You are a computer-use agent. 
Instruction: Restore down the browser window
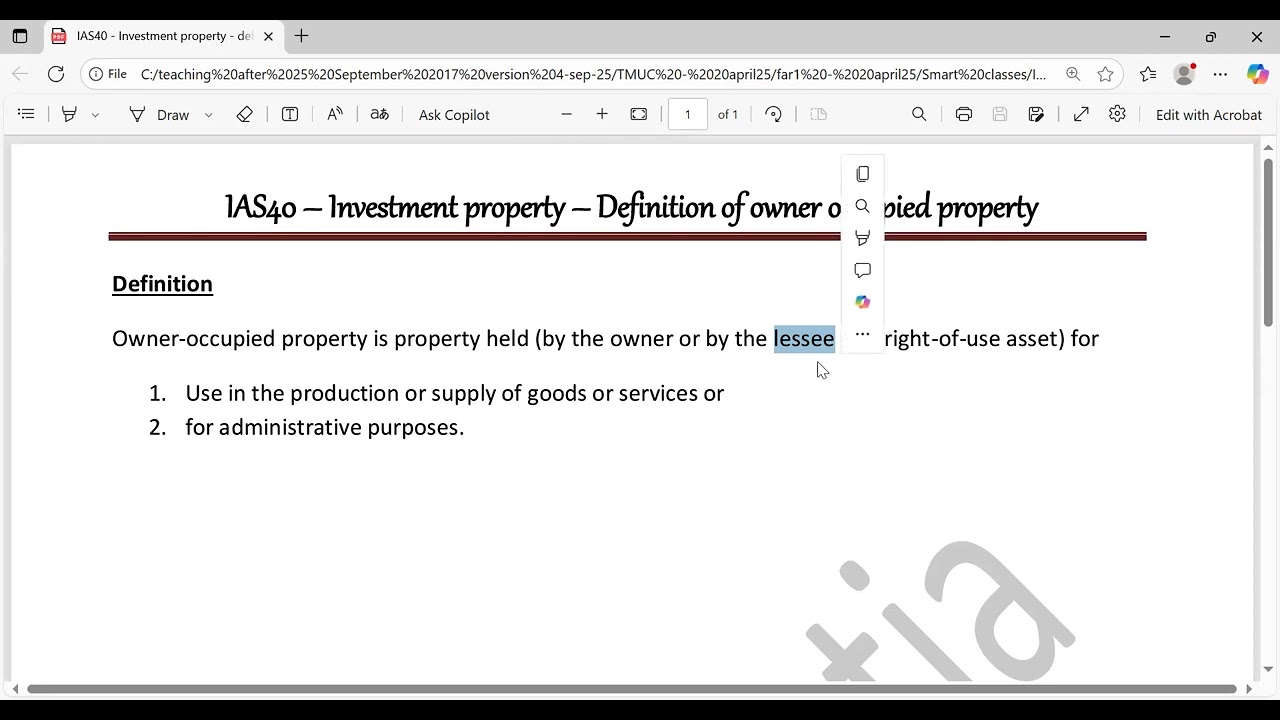[1211, 36]
